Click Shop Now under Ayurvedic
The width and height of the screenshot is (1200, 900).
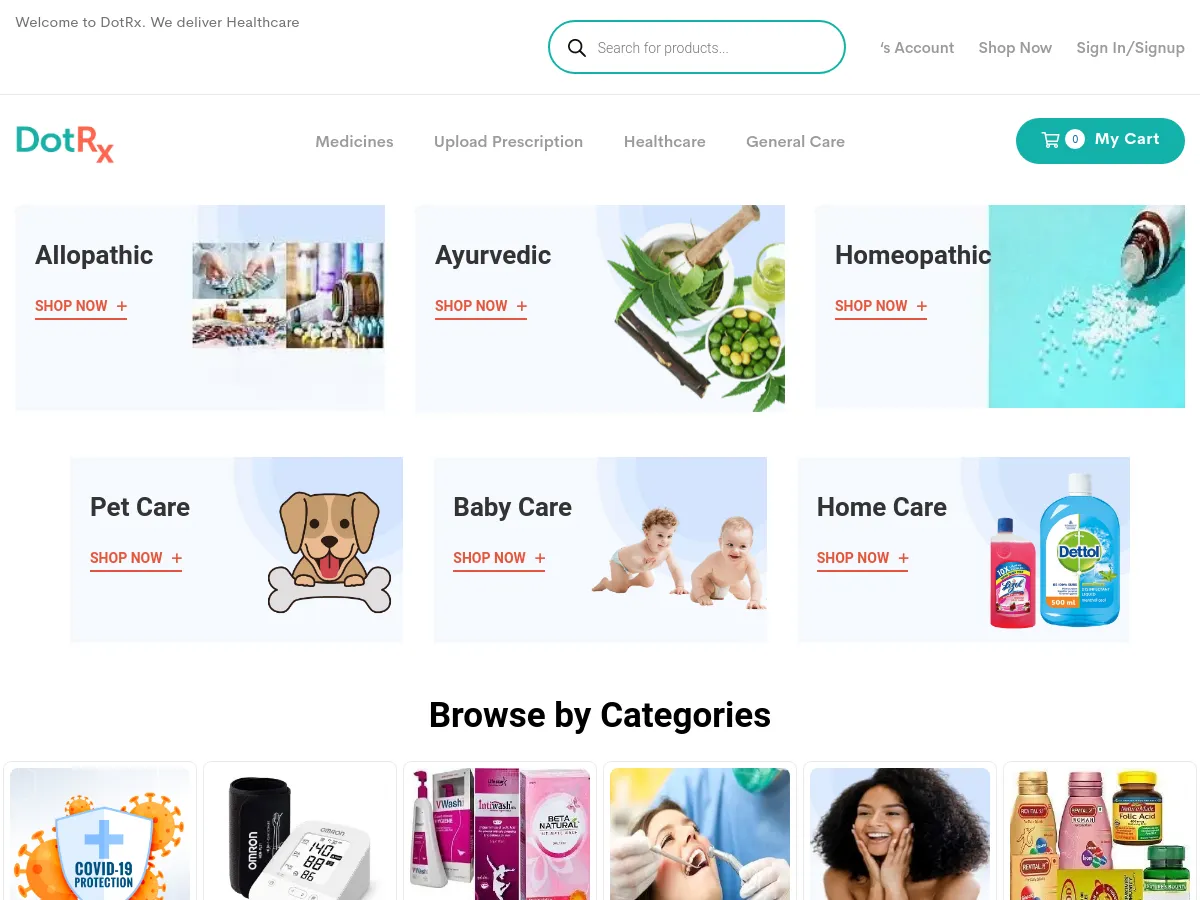481,307
